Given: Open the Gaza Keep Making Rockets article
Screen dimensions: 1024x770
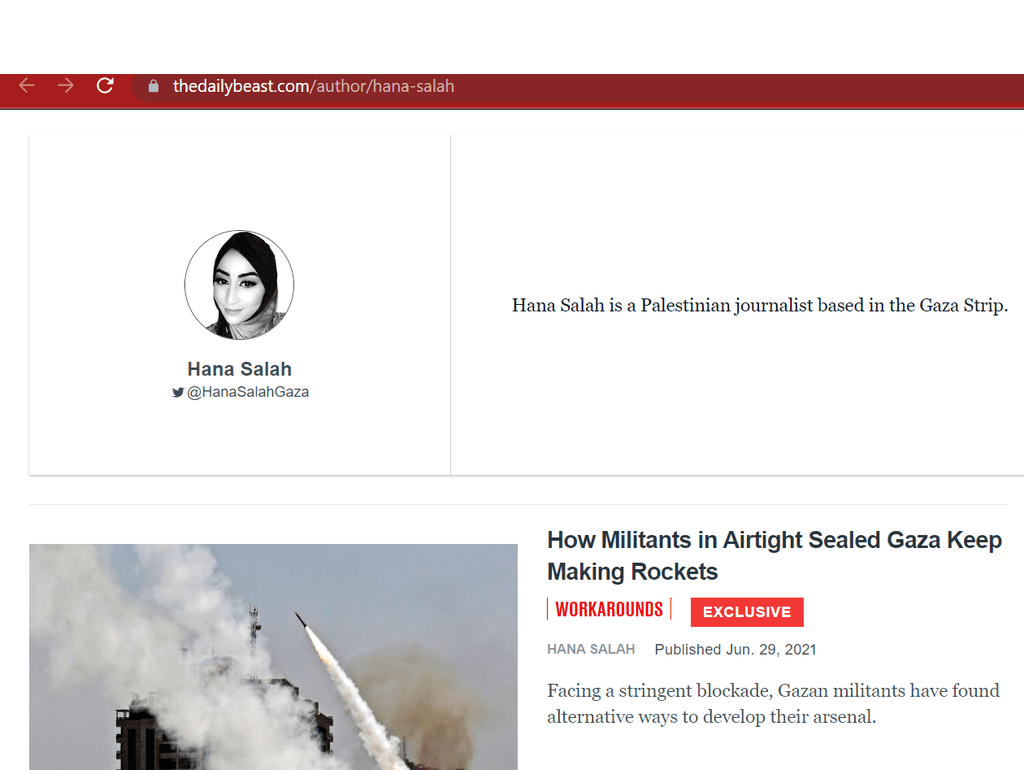Looking at the screenshot, I should pos(775,556).
